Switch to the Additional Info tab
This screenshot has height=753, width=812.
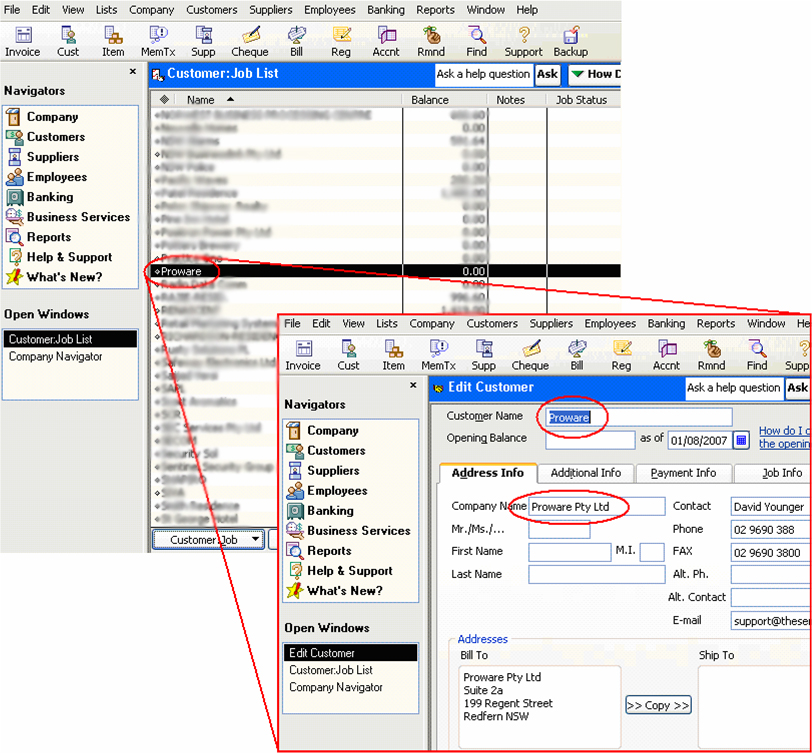[585, 473]
